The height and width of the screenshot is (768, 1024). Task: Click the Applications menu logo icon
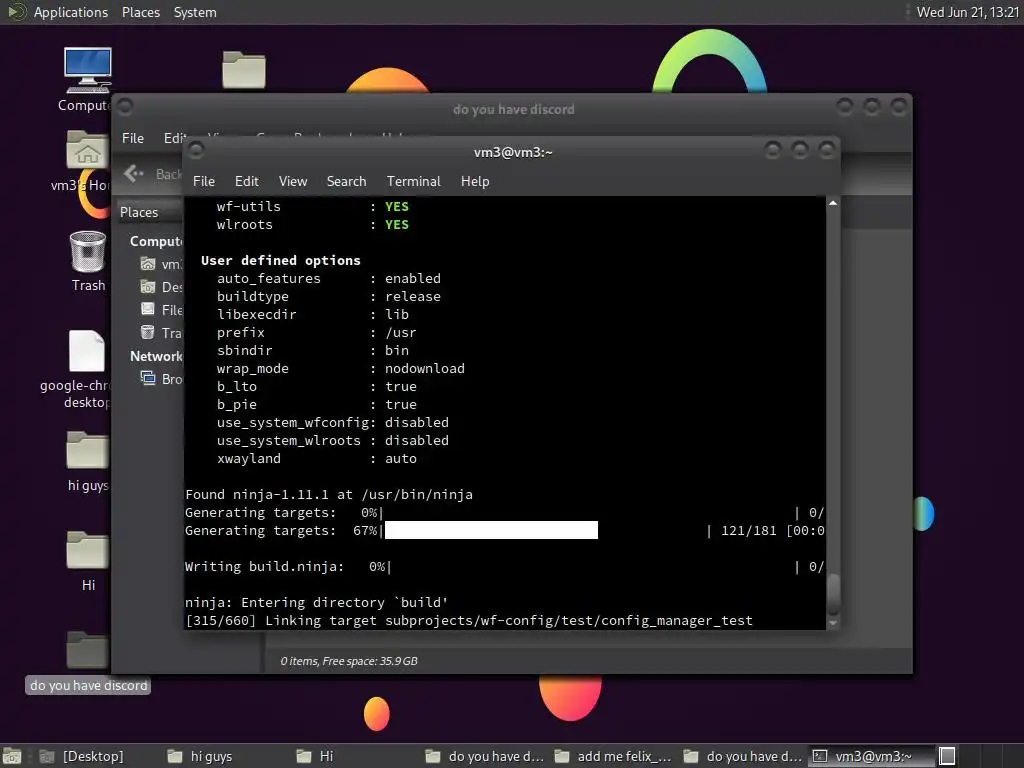coord(16,12)
